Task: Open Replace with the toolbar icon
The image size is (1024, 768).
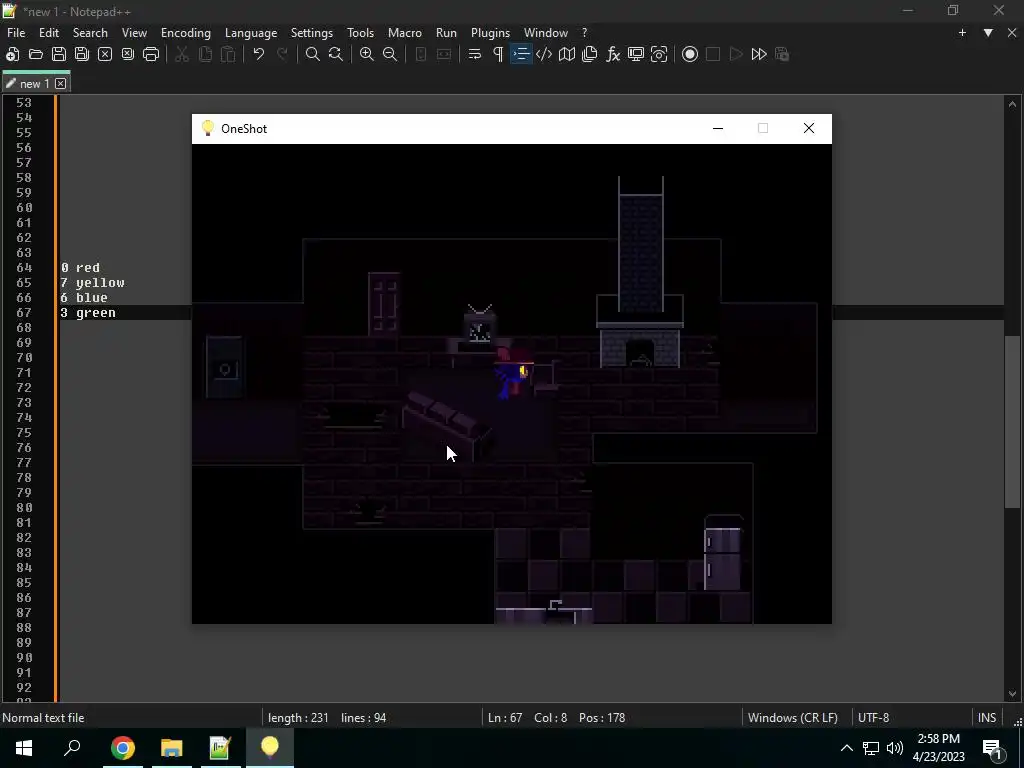Action: [x=336, y=54]
